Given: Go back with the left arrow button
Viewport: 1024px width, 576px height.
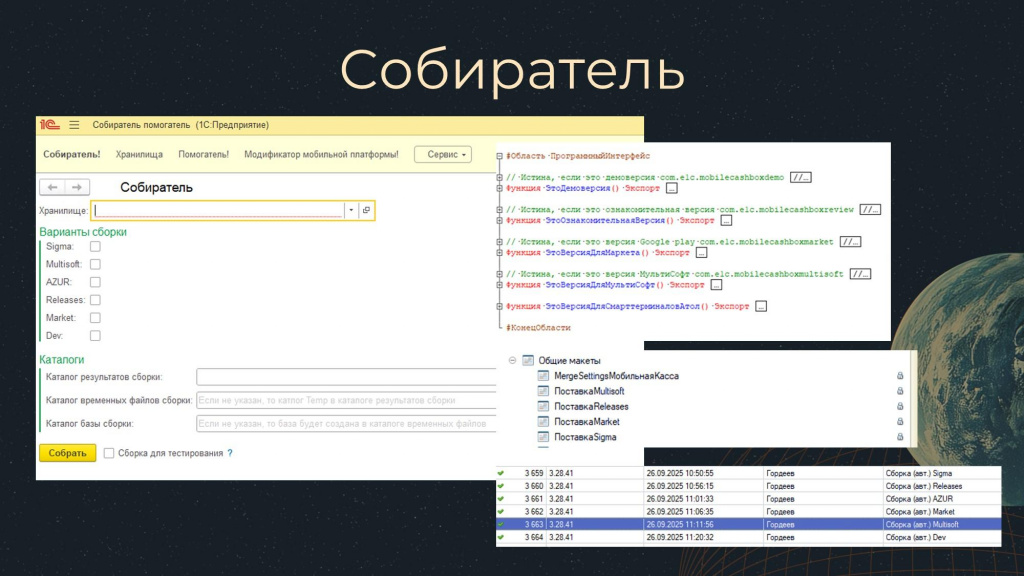Looking at the screenshot, I should tap(52, 187).
